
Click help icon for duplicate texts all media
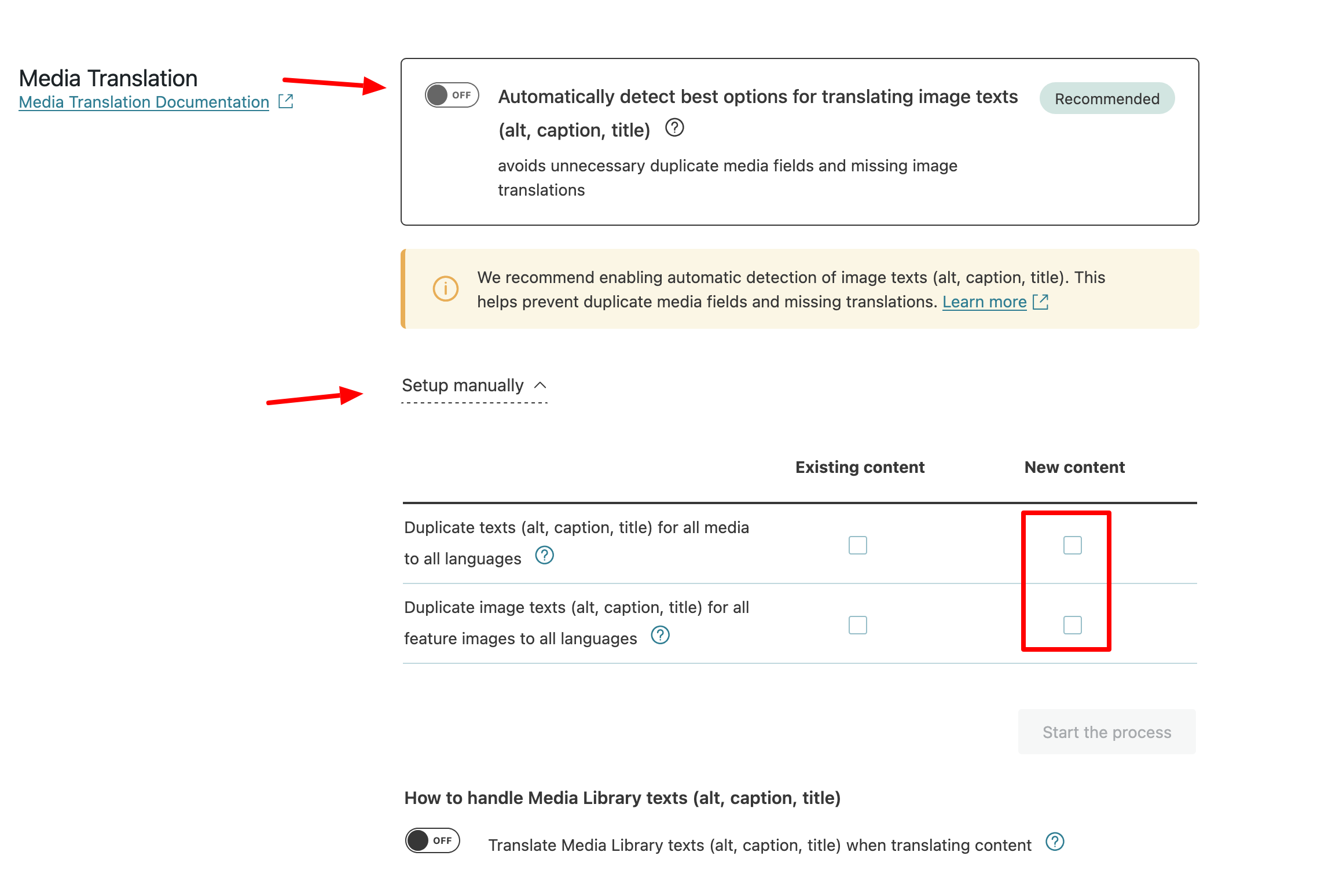click(544, 556)
